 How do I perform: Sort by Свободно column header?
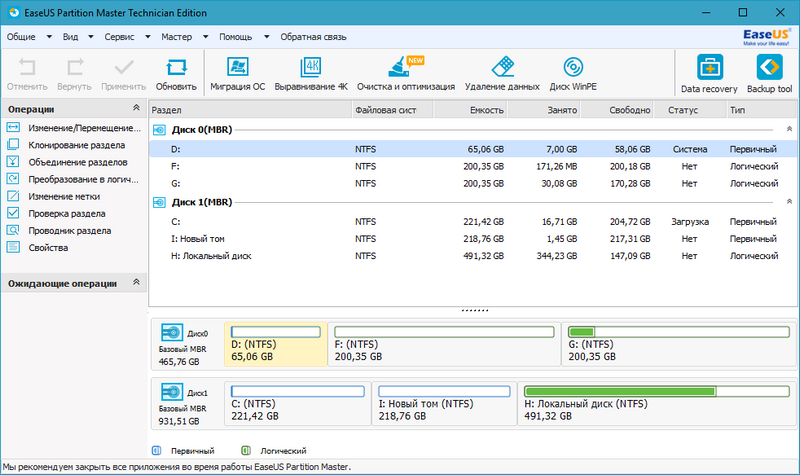point(617,110)
